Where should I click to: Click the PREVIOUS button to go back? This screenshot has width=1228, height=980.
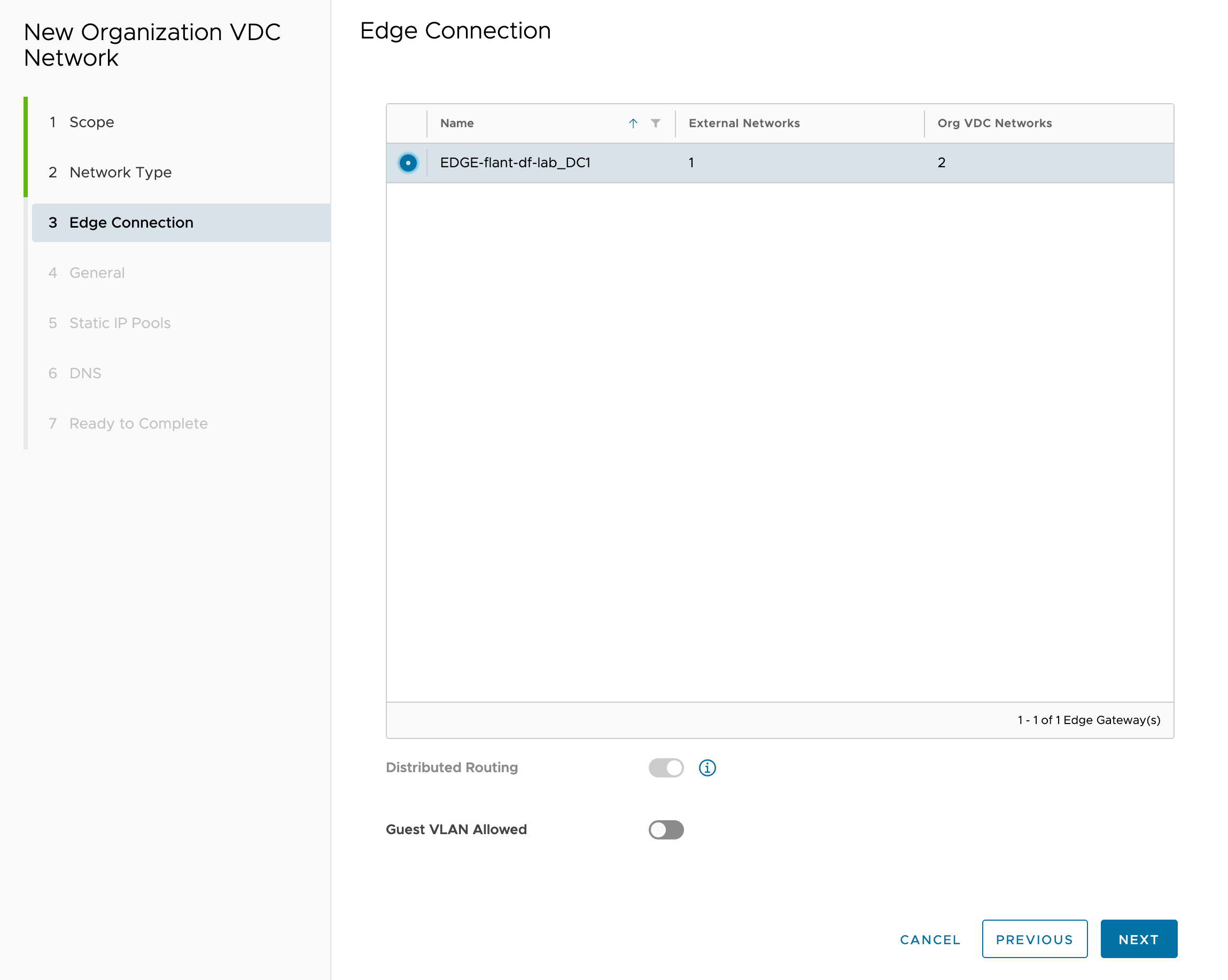point(1034,939)
